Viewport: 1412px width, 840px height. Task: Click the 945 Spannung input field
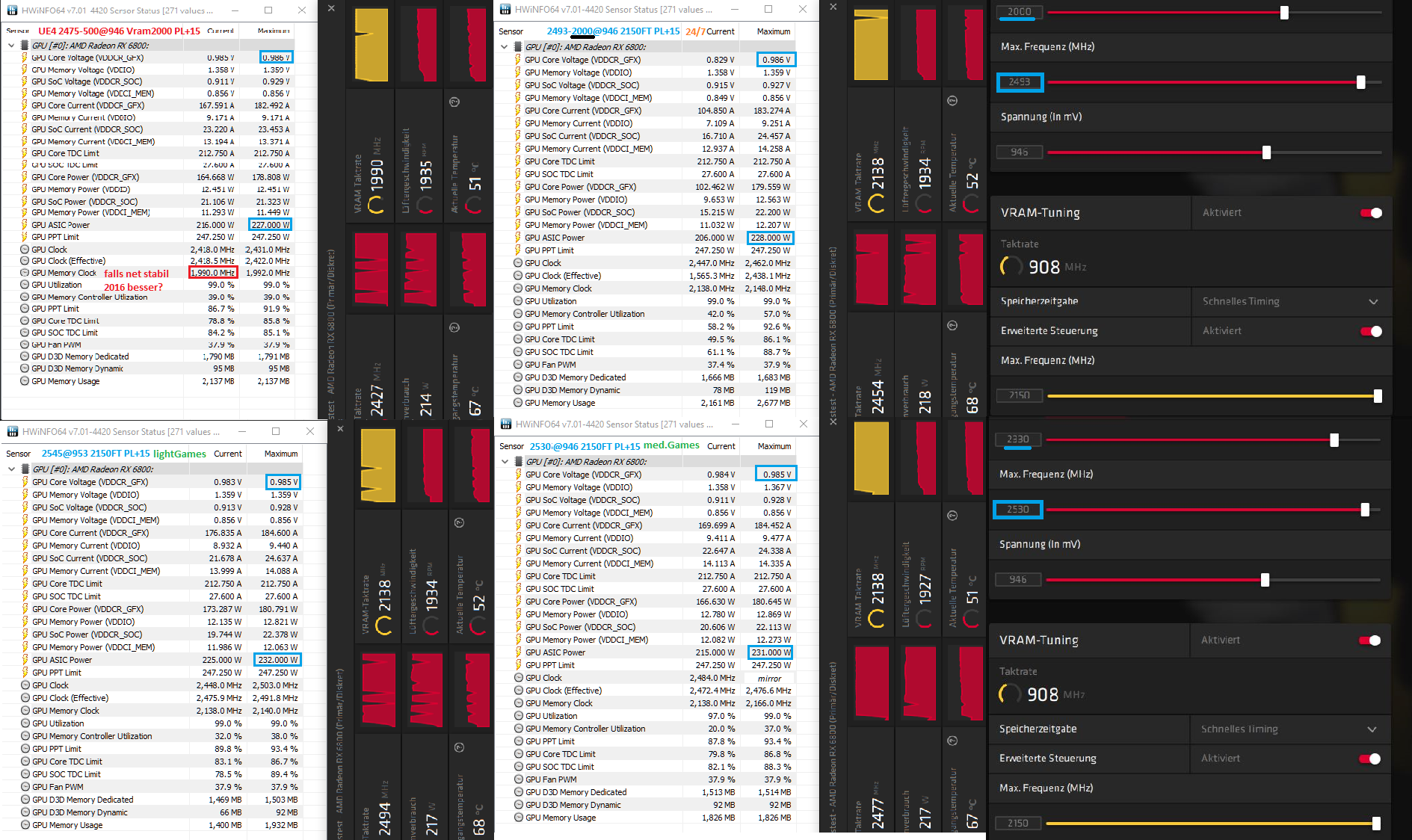1020,152
